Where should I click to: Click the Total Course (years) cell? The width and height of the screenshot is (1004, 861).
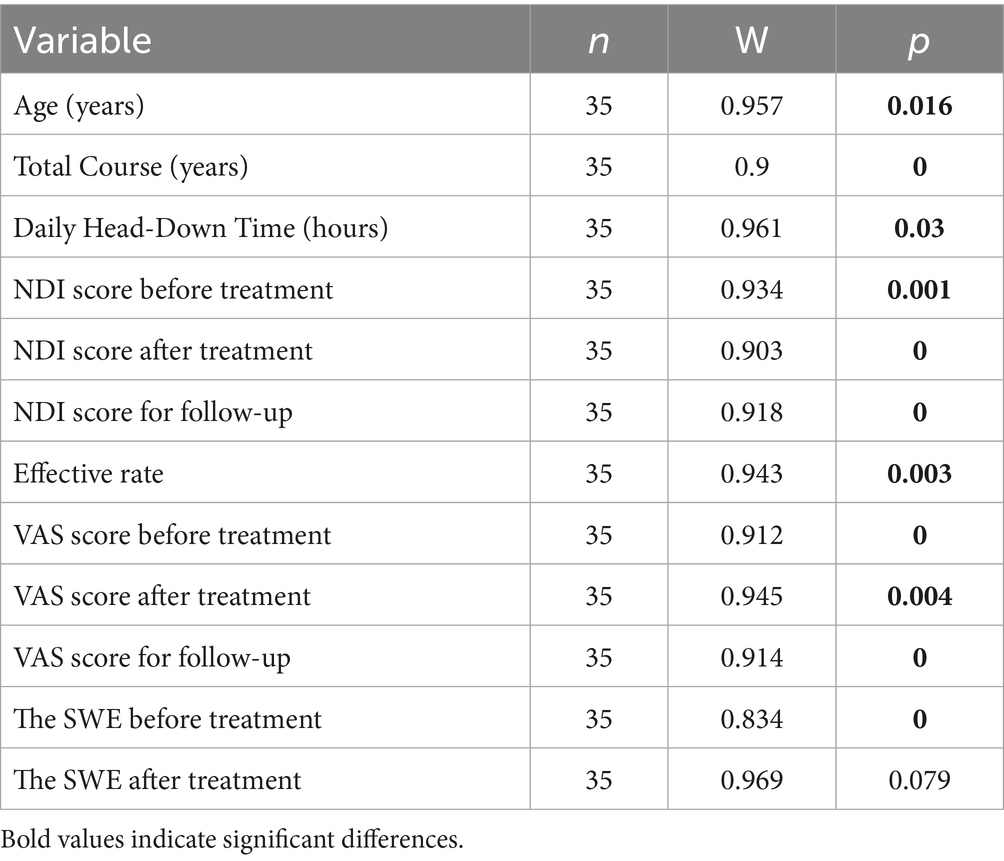pos(129,167)
